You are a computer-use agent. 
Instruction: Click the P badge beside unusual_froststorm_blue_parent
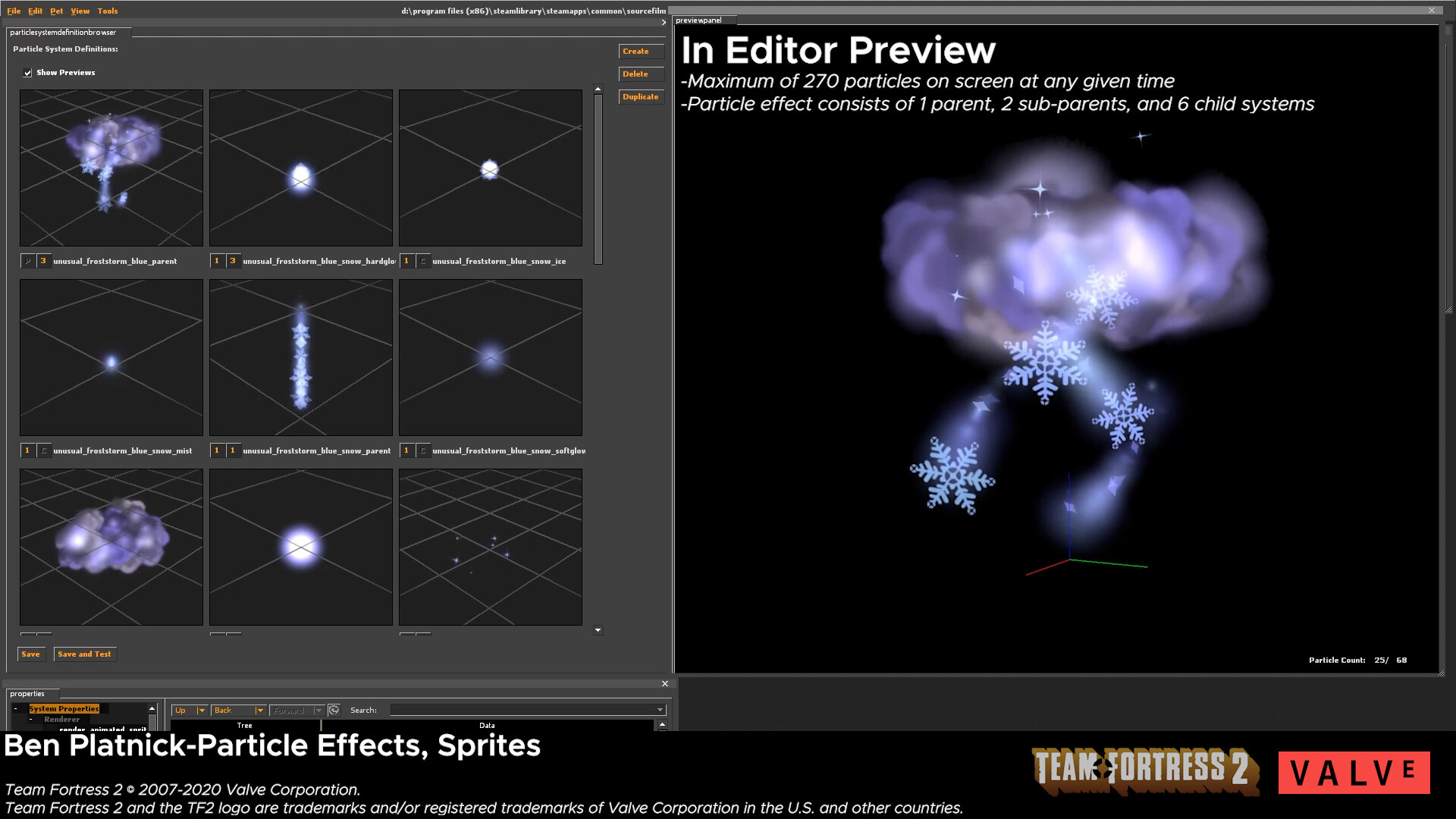[27, 260]
